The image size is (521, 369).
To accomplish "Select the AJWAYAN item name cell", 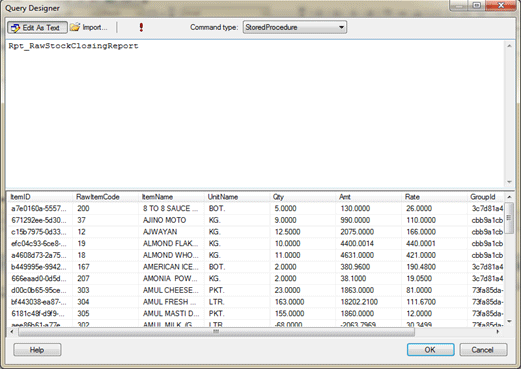I will [171, 232].
